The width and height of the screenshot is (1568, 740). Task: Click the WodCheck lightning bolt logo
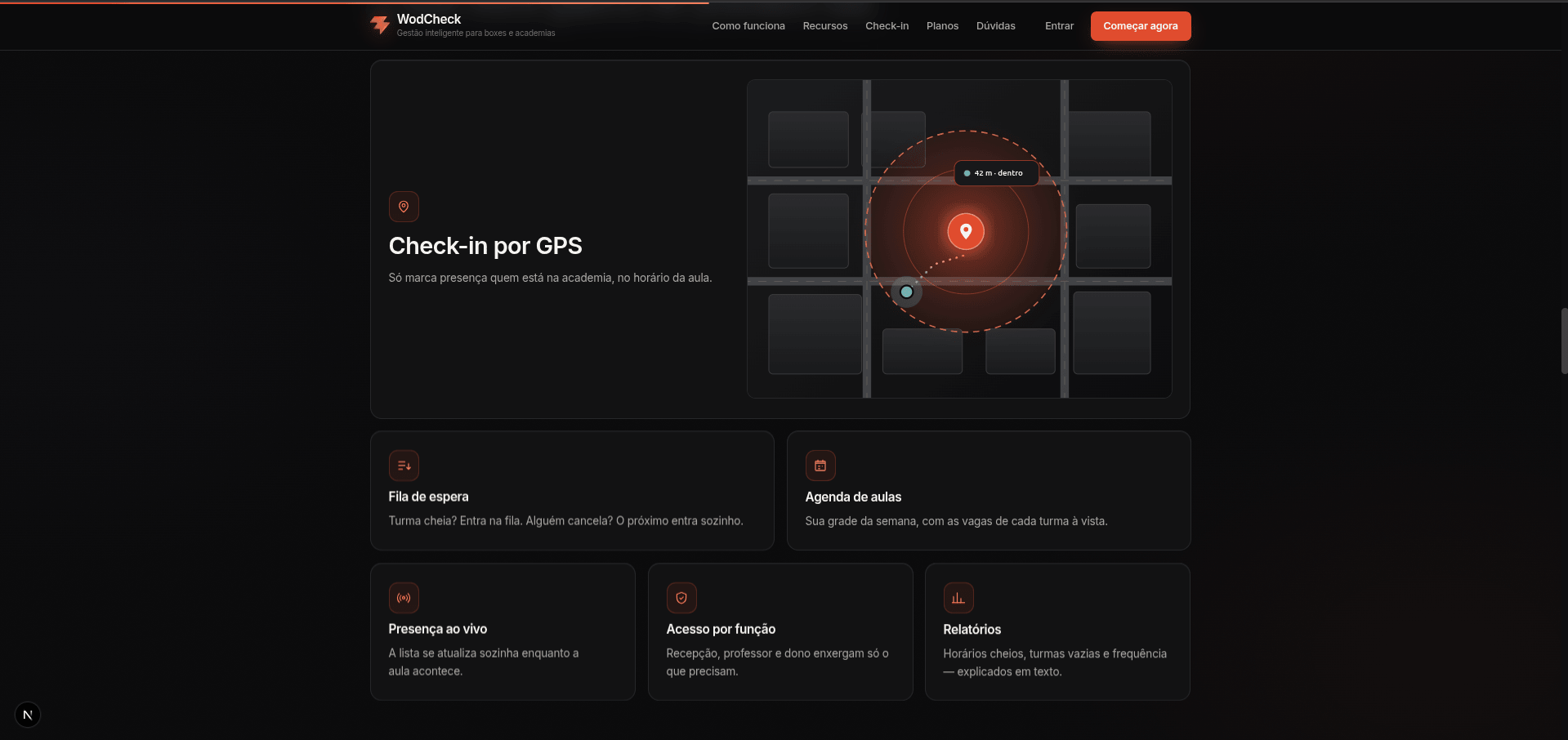[x=380, y=25]
